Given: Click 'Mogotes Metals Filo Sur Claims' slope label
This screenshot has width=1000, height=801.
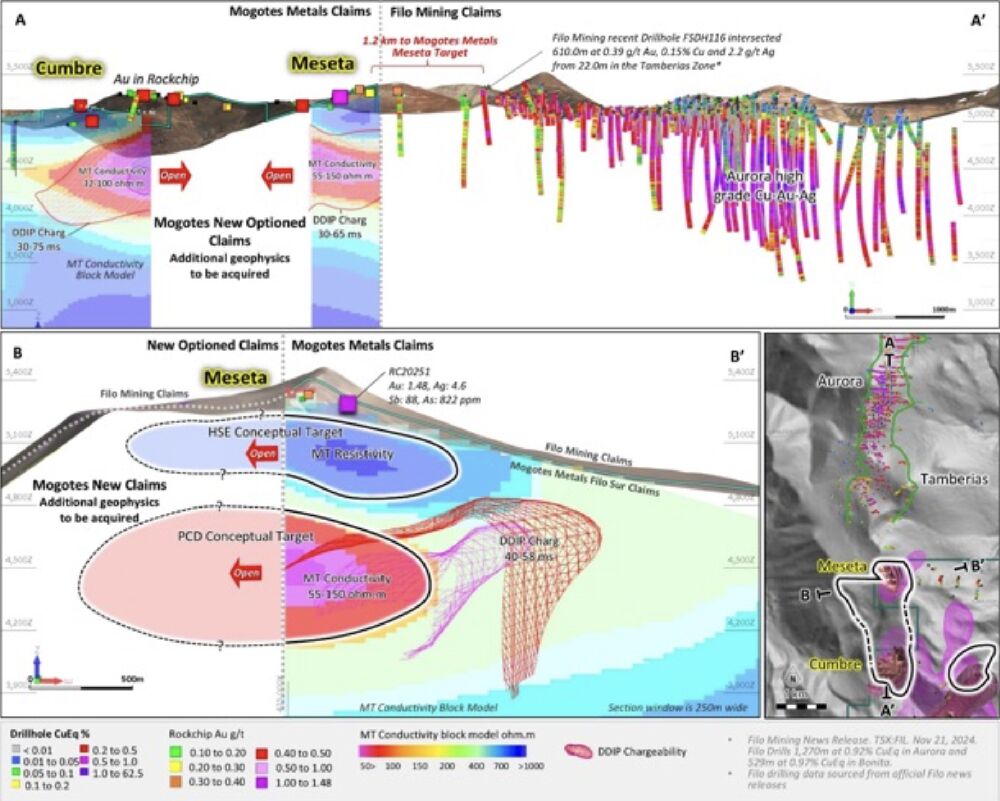Looking at the screenshot, I should click(x=584, y=479).
